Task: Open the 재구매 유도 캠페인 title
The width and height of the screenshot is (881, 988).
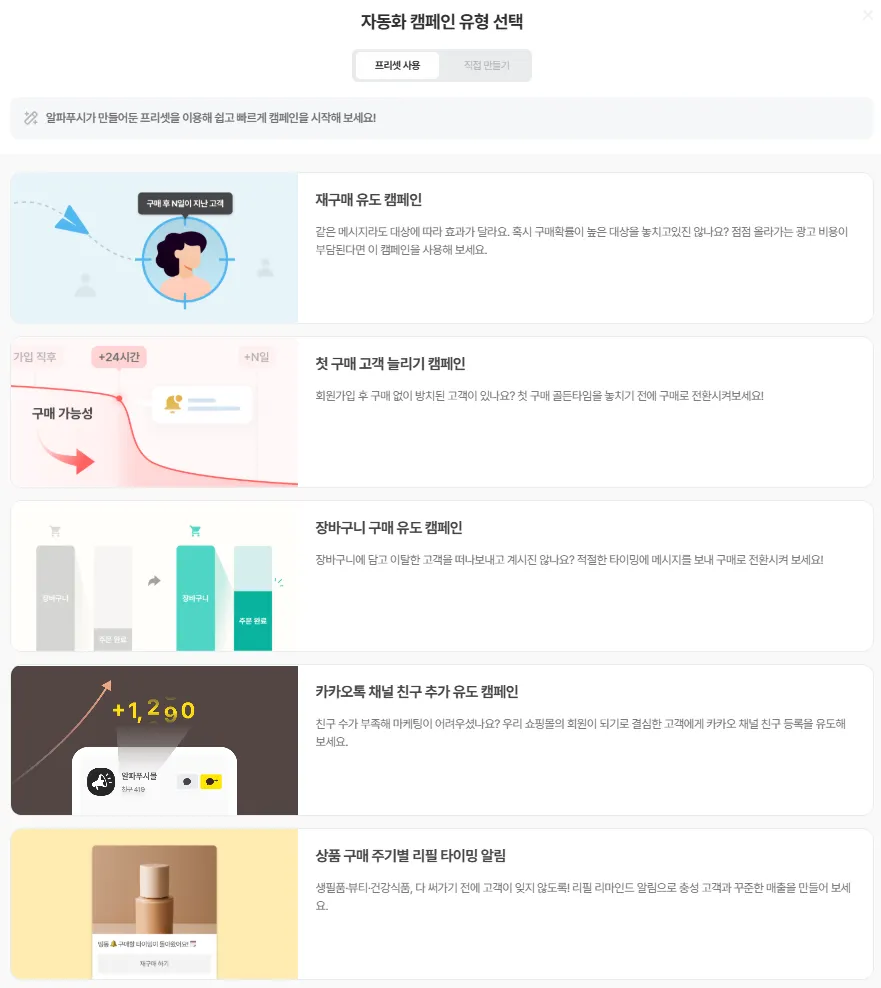Action: click(x=369, y=200)
